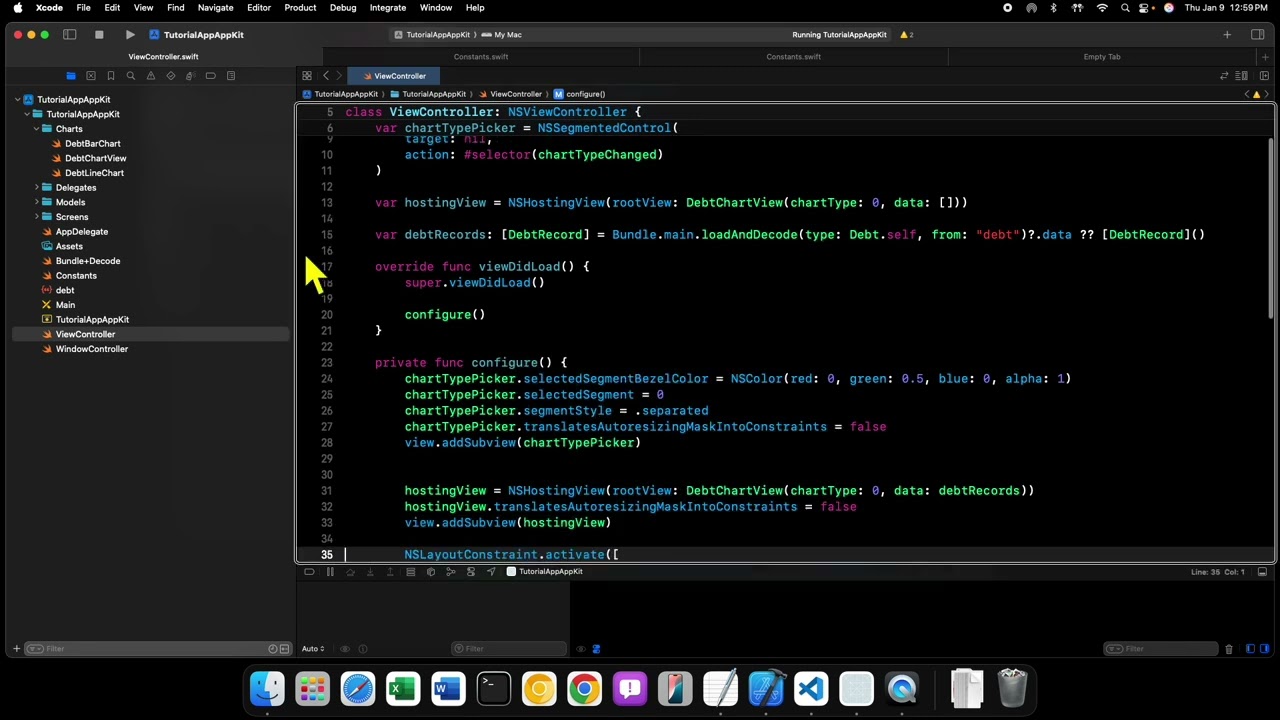Open the Editor menu
Screen dimensions: 1280x720
point(258,8)
